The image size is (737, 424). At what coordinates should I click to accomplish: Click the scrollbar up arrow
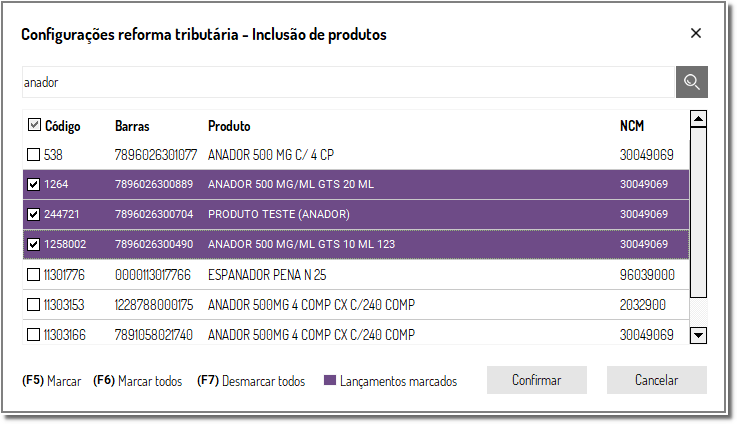point(698,119)
